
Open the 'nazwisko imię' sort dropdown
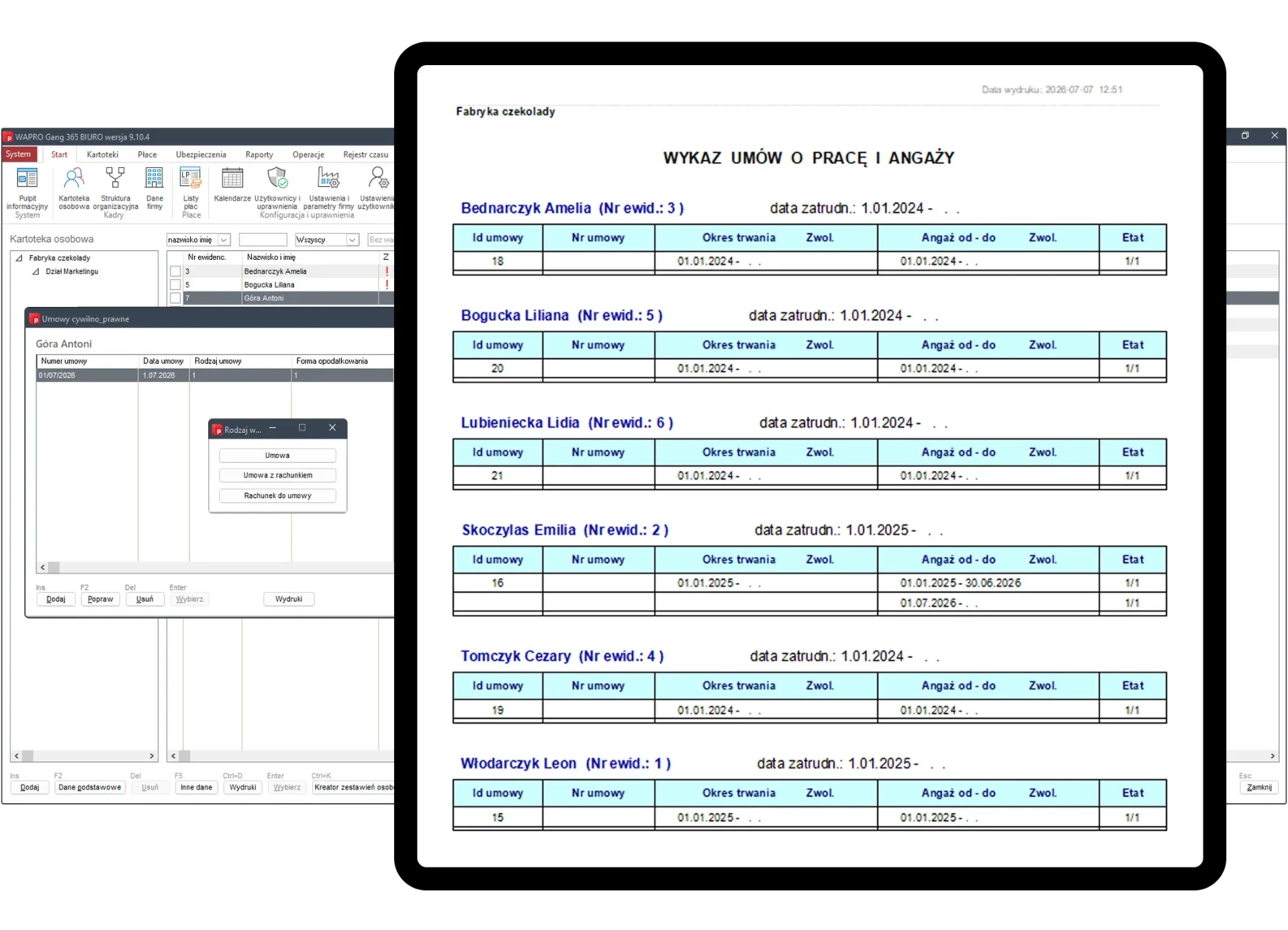click(x=224, y=240)
